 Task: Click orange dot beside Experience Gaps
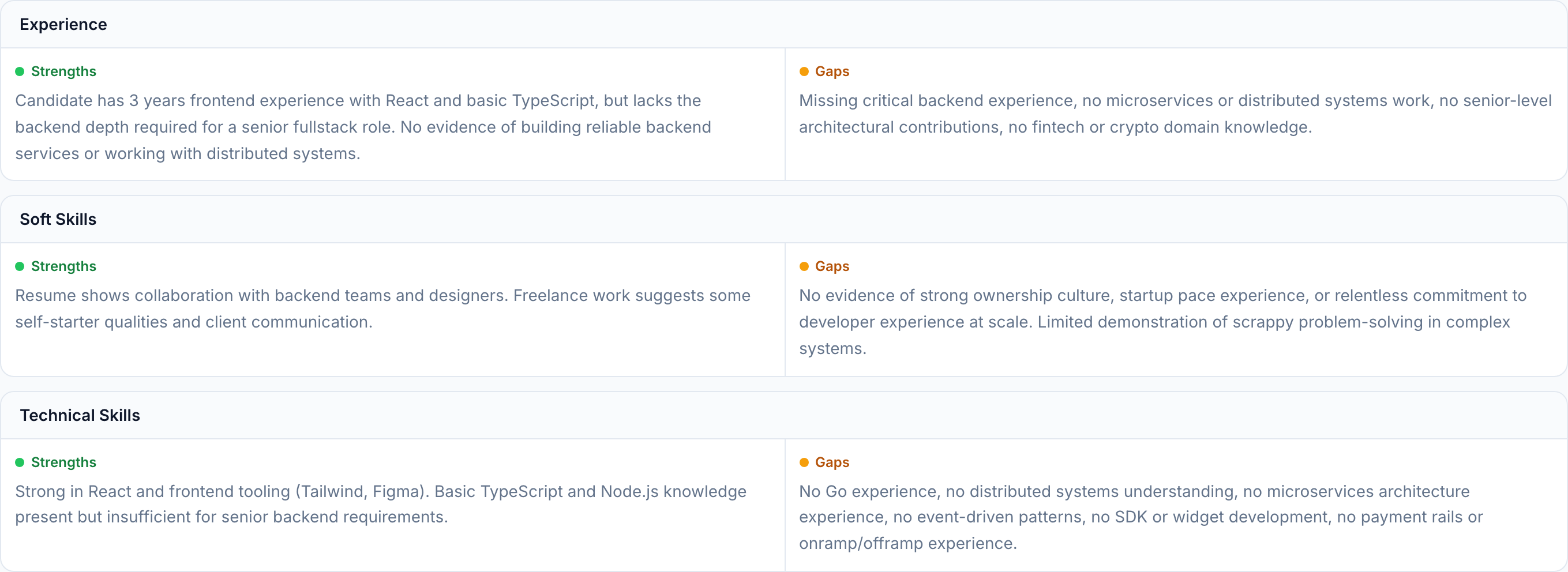[x=804, y=72]
